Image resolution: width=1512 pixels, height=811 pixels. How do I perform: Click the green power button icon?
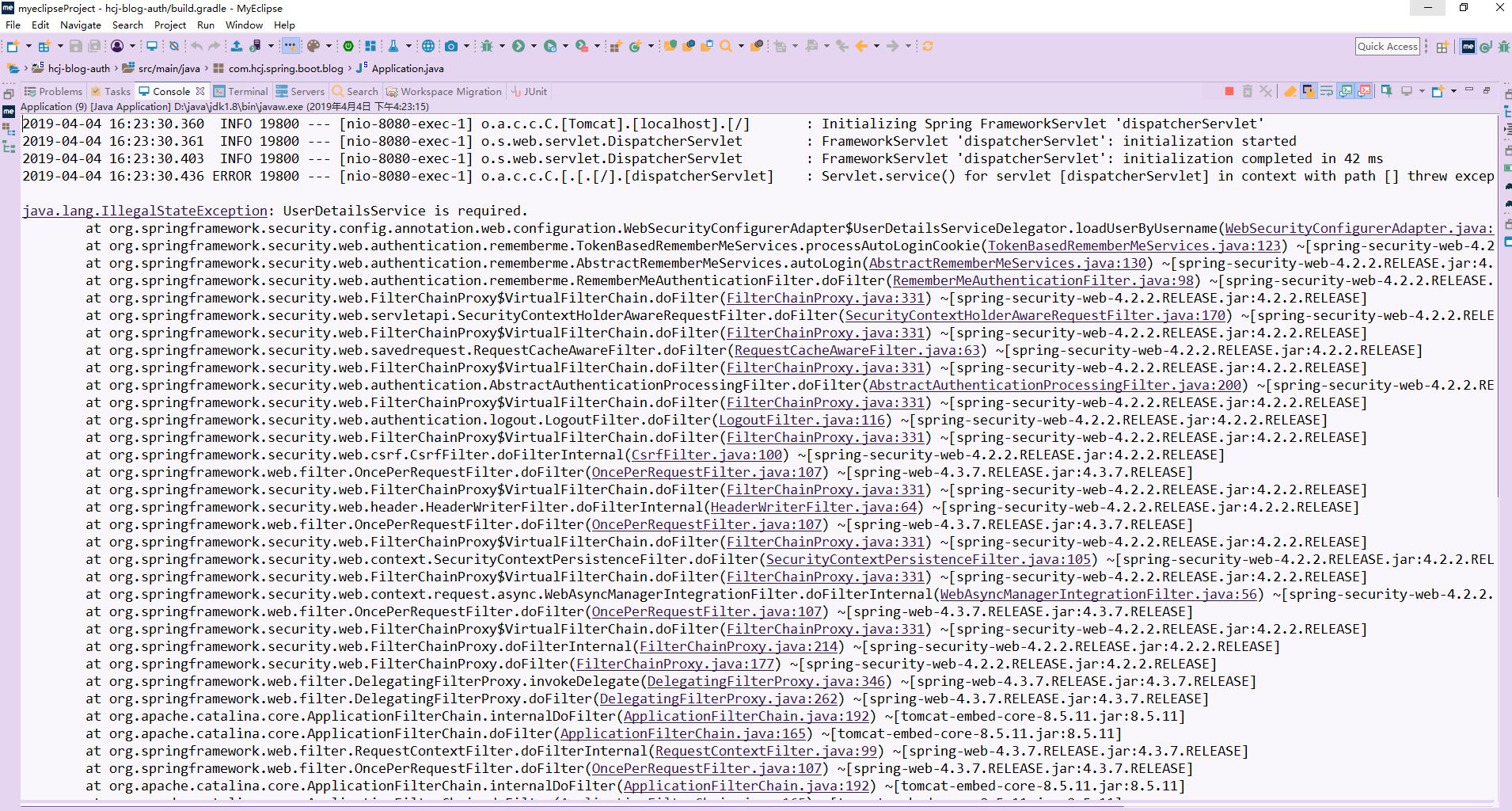tap(348, 47)
